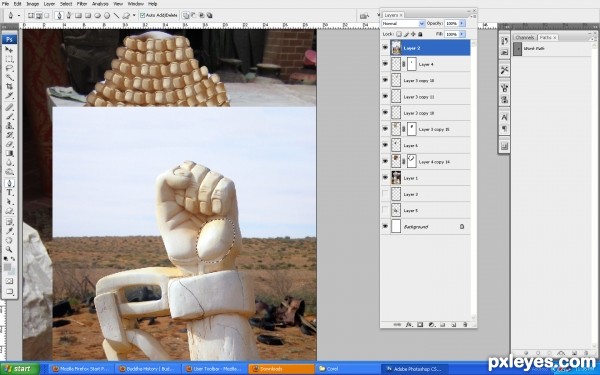Click Layer 4 mask thumbnail
Viewport: 600px width, 375px height.
click(x=411, y=64)
